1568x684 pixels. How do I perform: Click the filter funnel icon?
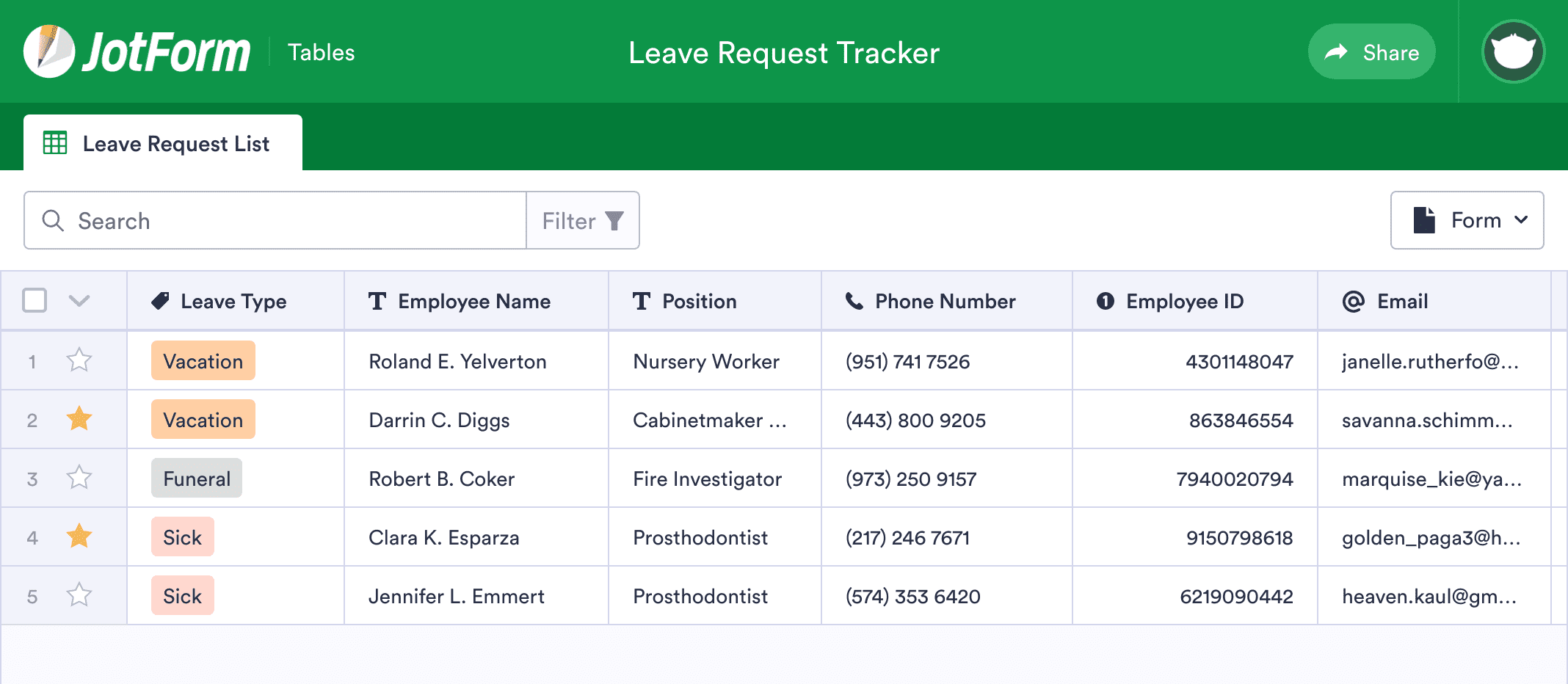(x=614, y=220)
